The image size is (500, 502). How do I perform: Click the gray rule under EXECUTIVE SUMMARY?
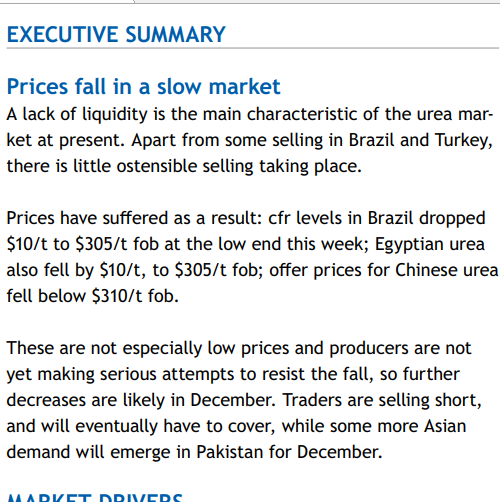click(x=253, y=48)
